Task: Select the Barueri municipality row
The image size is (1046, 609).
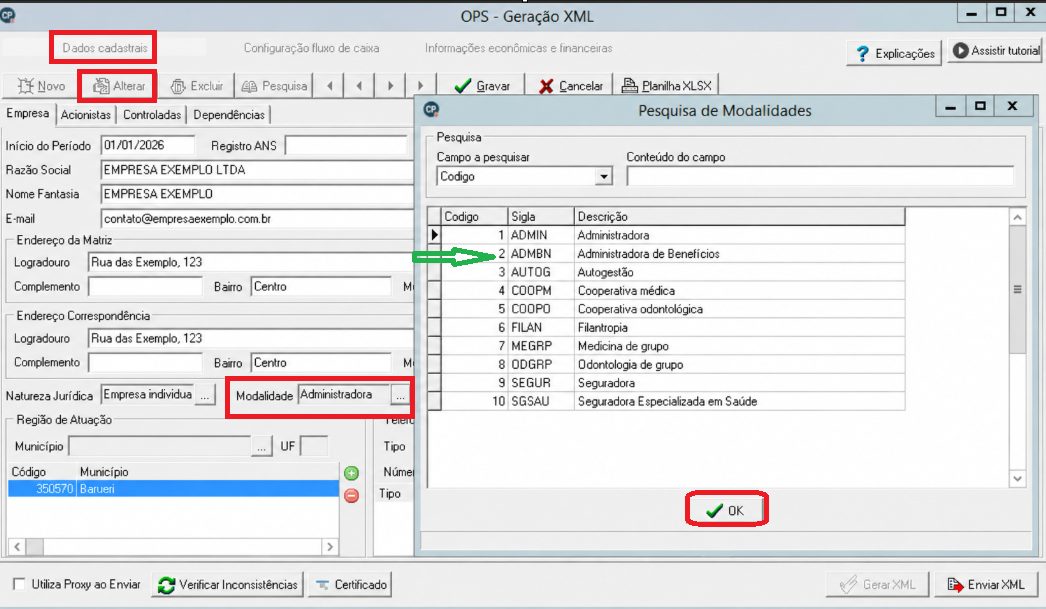Action: pyautogui.click(x=173, y=489)
